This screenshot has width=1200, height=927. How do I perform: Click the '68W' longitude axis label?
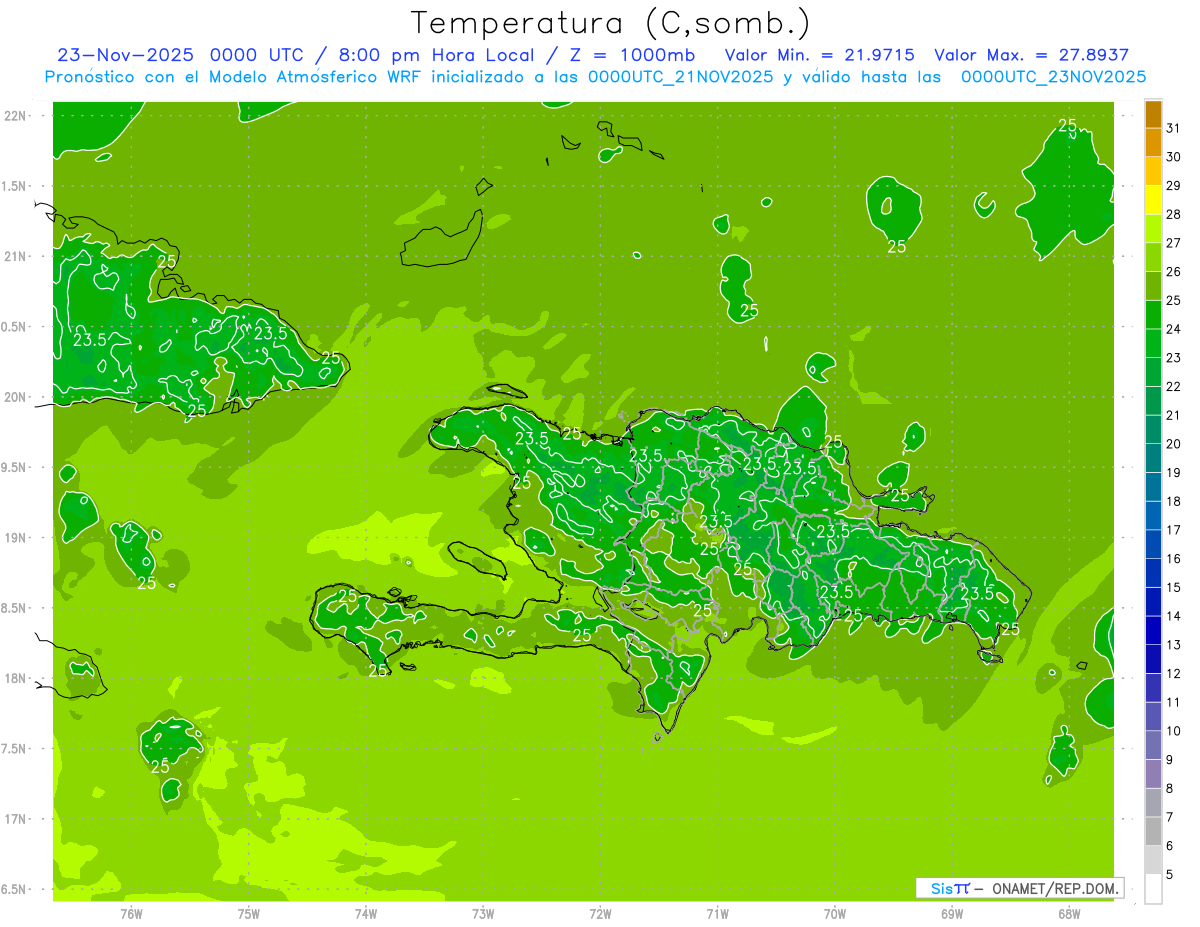1069,914
